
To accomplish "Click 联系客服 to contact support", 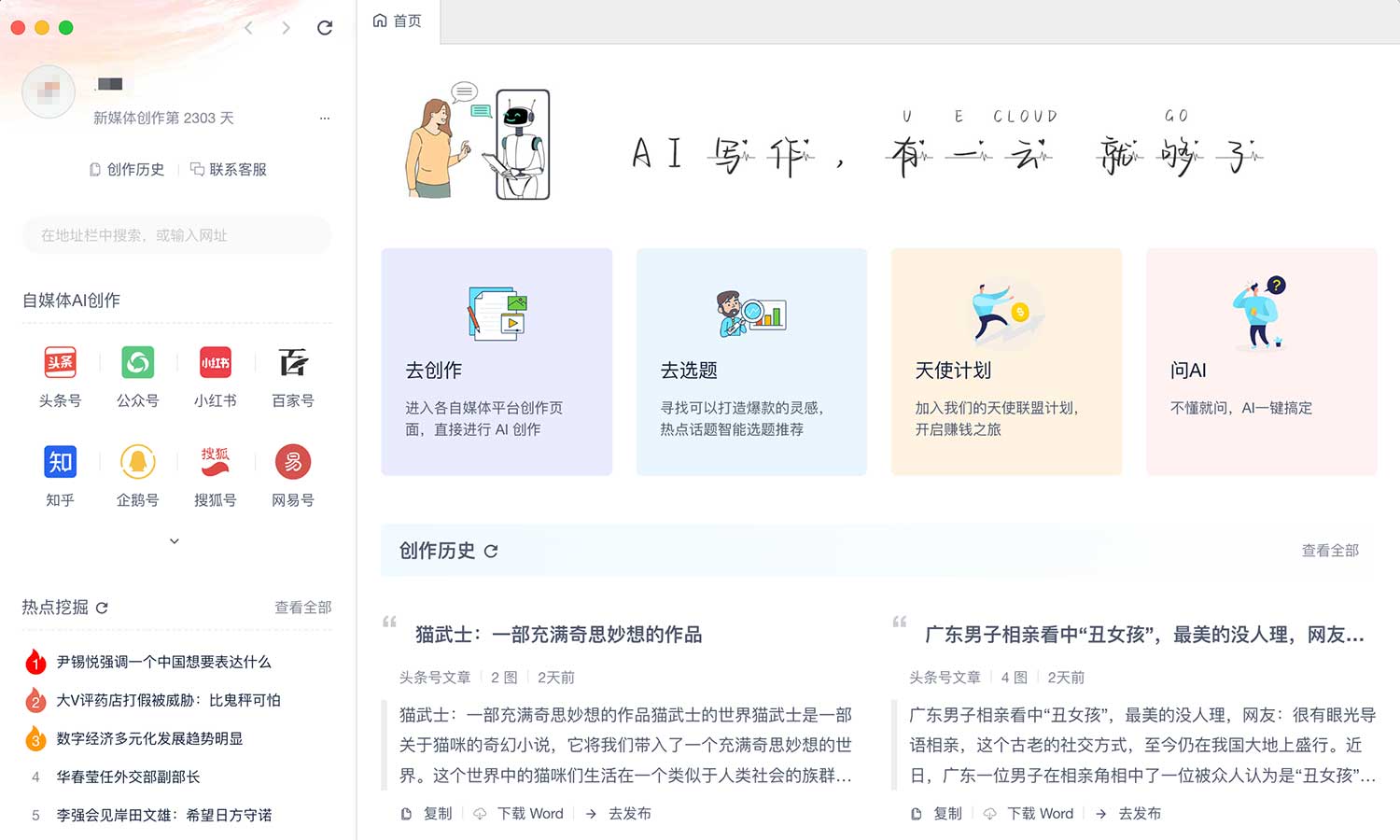I will pos(229,170).
